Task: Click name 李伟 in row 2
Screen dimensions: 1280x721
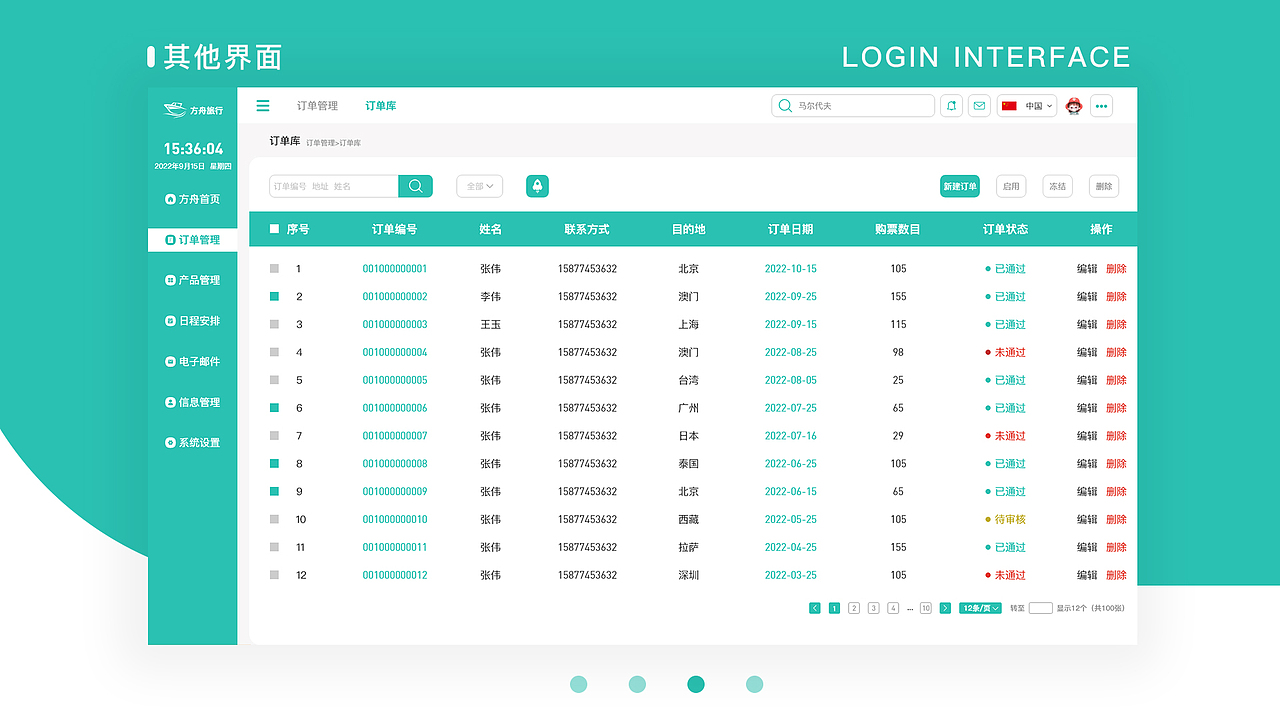Action: coord(491,297)
